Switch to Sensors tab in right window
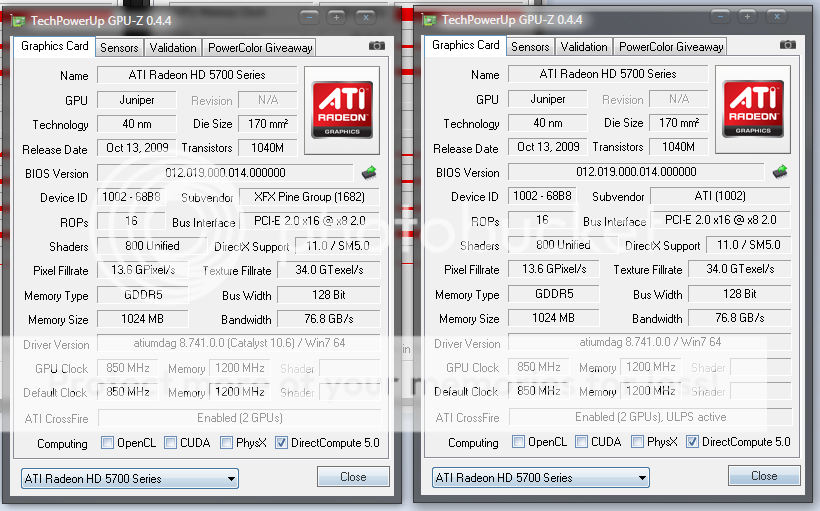This screenshot has height=511, width=820. 530,47
